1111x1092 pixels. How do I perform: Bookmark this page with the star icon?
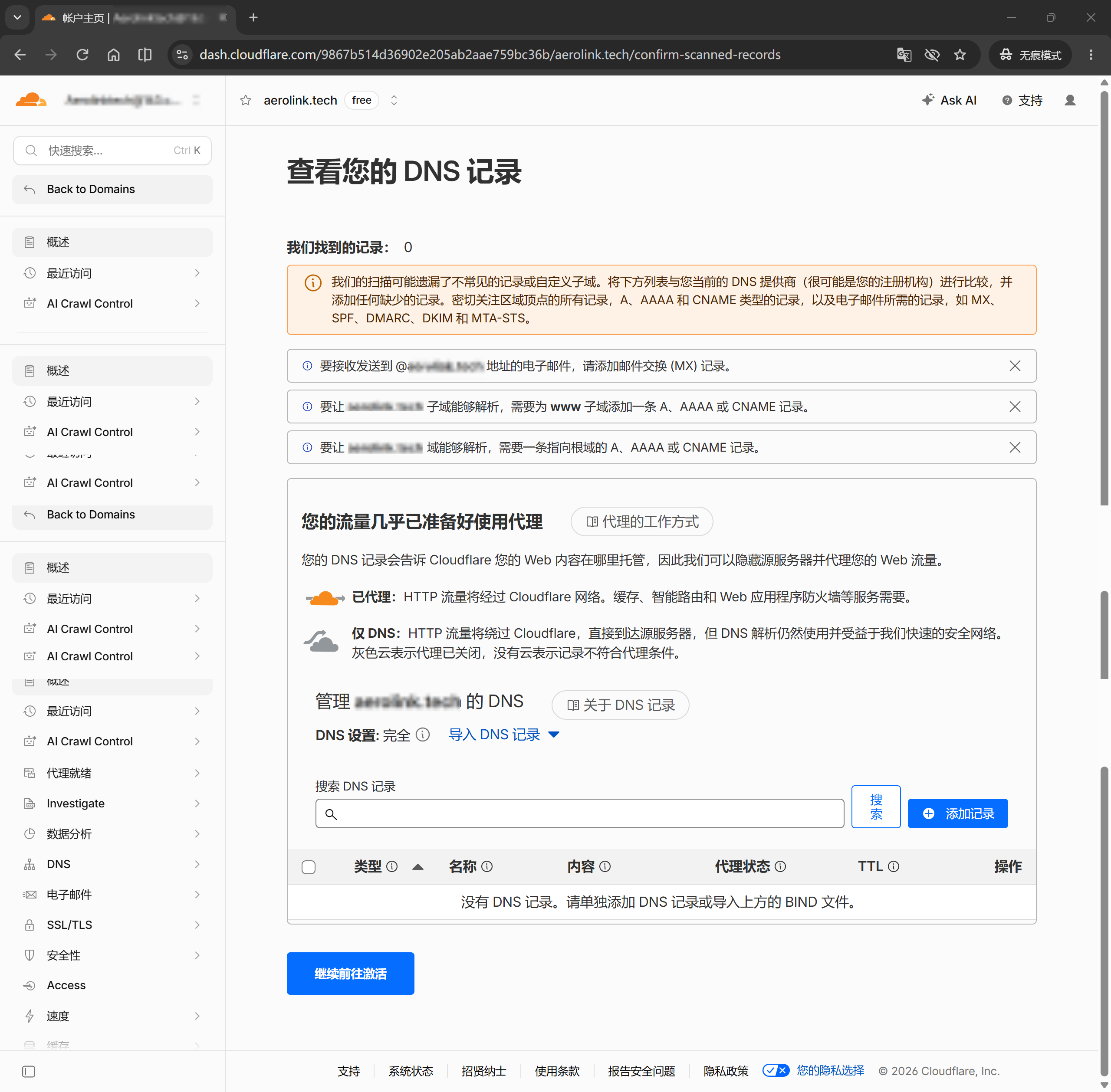point(960,55)
